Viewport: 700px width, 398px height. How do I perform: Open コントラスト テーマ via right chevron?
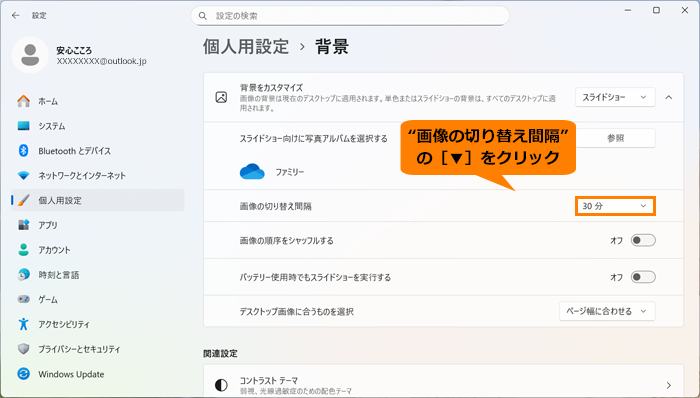click(669, 385)
